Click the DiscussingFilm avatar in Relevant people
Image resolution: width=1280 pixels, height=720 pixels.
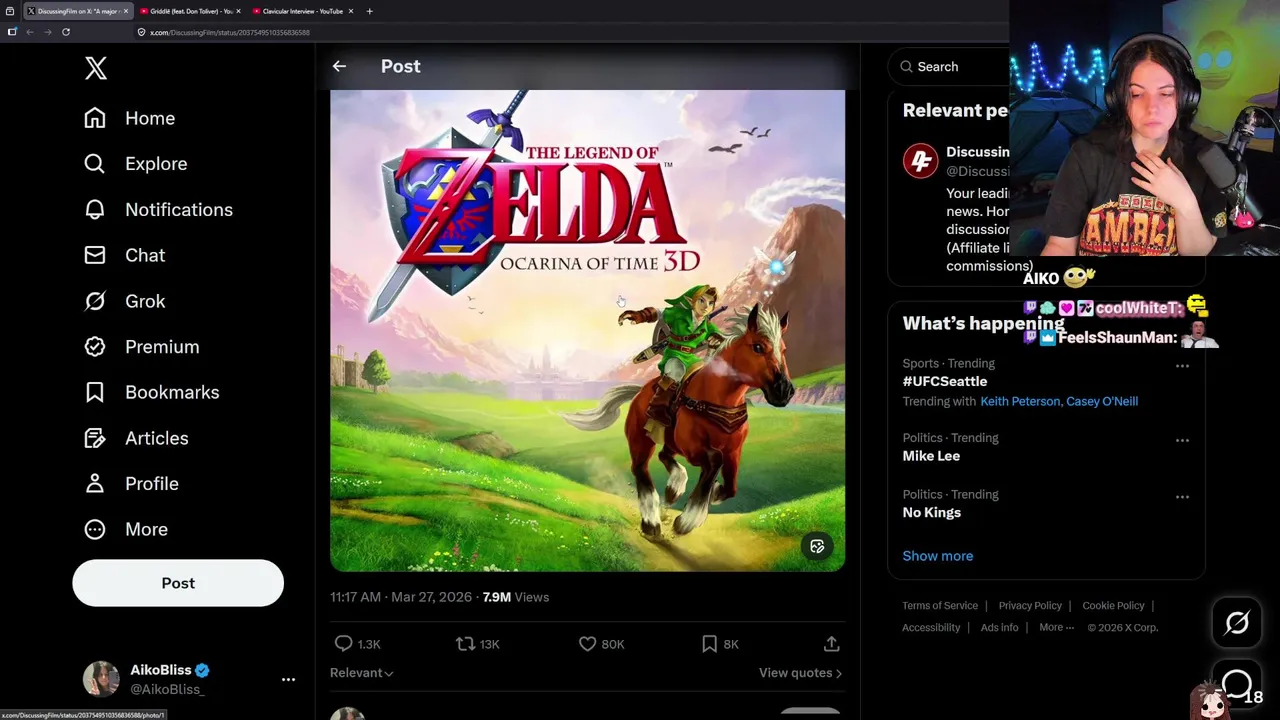click(x=920, y=161)
